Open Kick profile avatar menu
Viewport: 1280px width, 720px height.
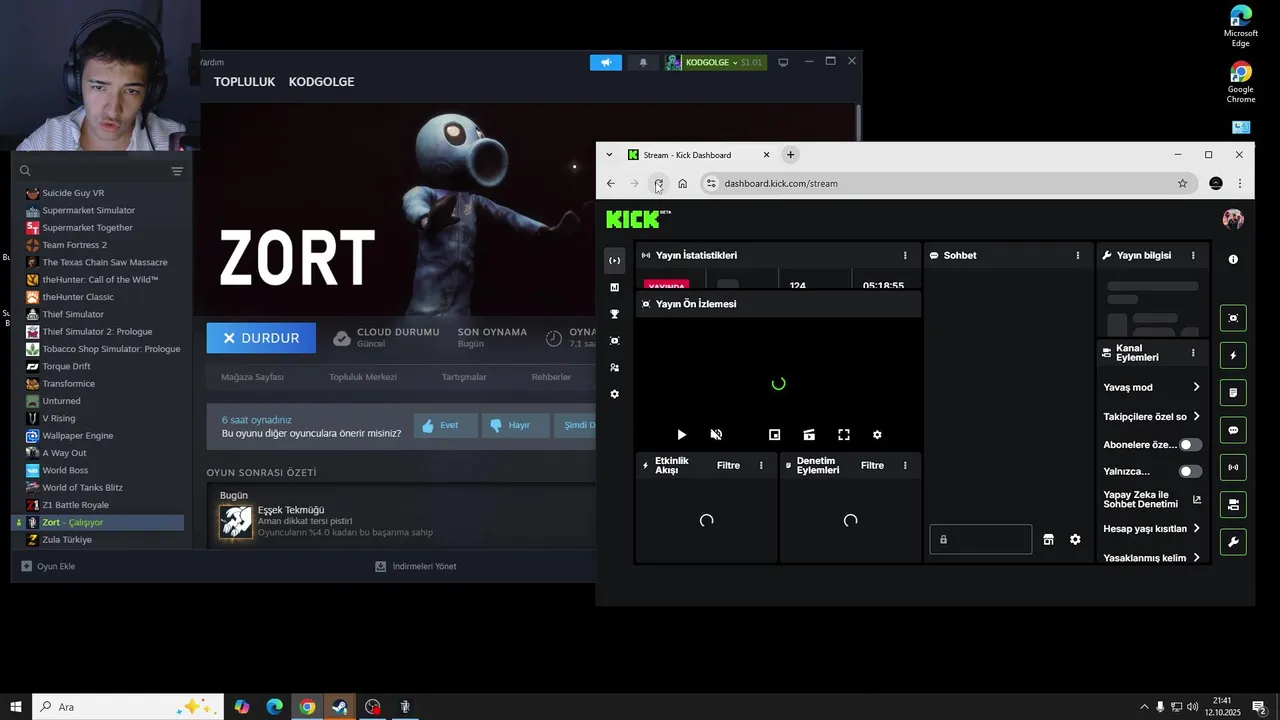click(x=1233, y=219)
